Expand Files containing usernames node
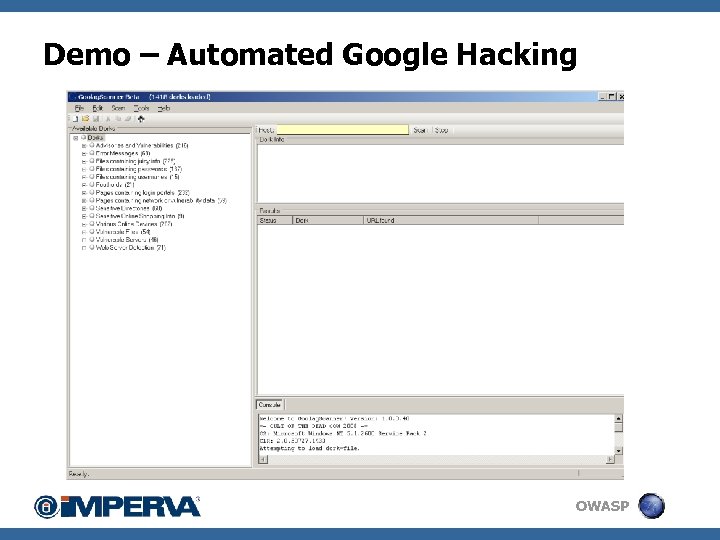The width and height of the screenshot is (720, 540). (84, 177)
